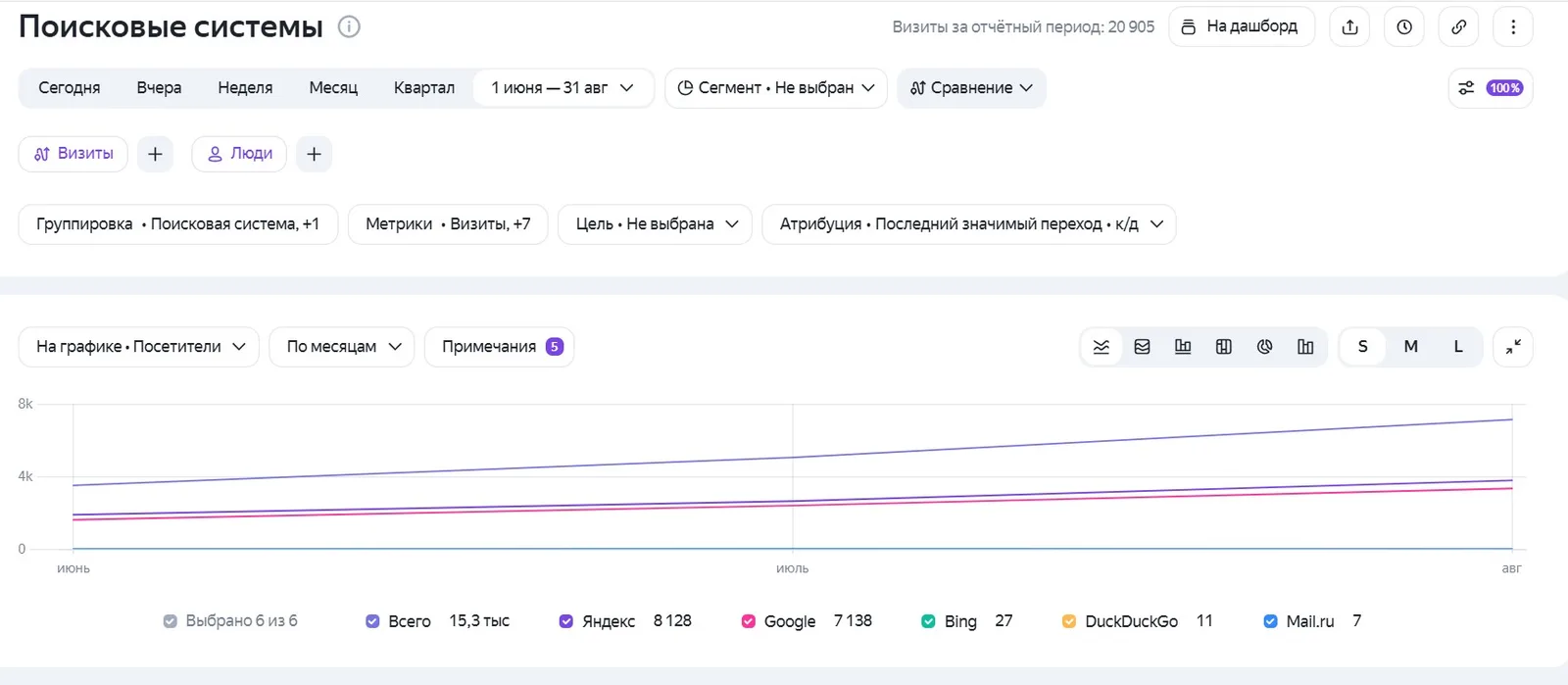This screenshot has width=1568, height=685.
Task: Click the авг axis label
Action: [1512, 568]
